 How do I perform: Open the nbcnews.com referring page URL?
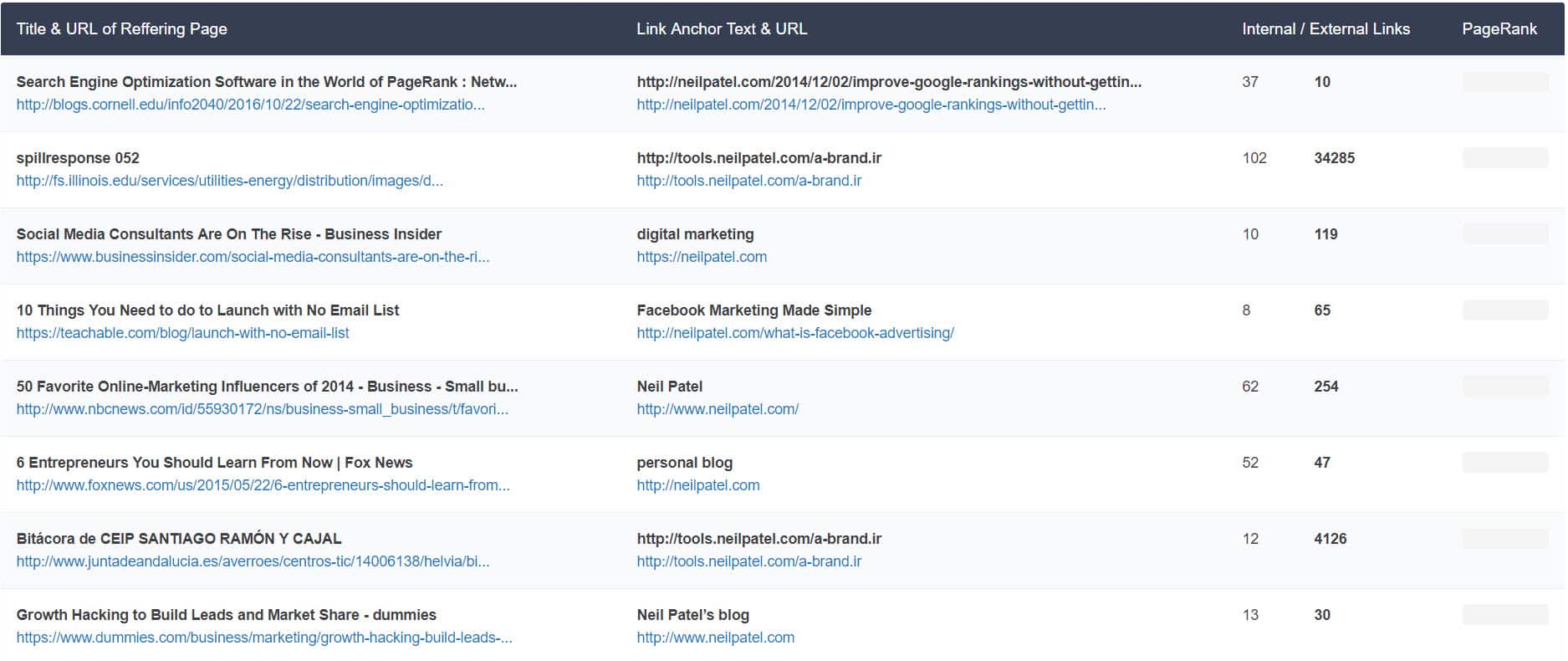263,409
